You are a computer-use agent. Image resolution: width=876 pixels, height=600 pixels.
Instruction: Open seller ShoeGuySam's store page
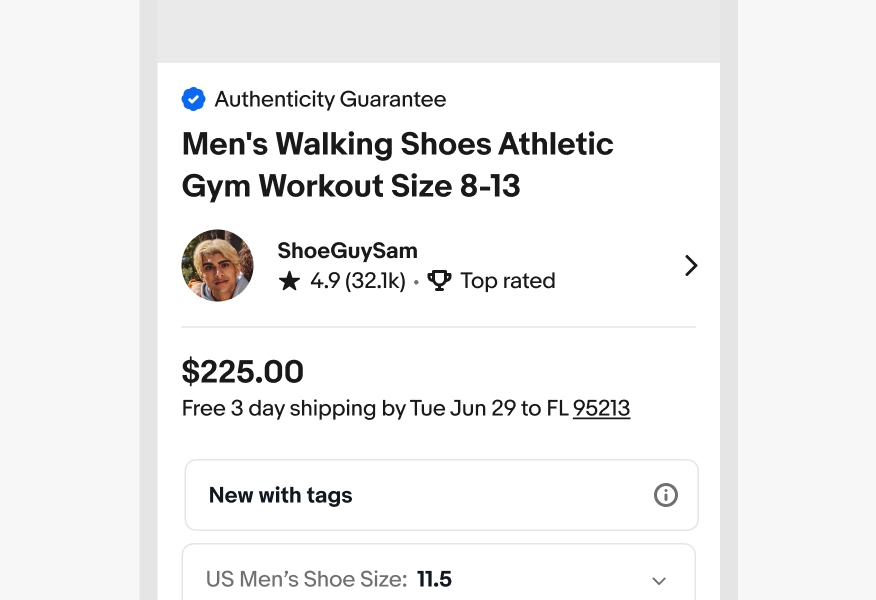point(347,251)
